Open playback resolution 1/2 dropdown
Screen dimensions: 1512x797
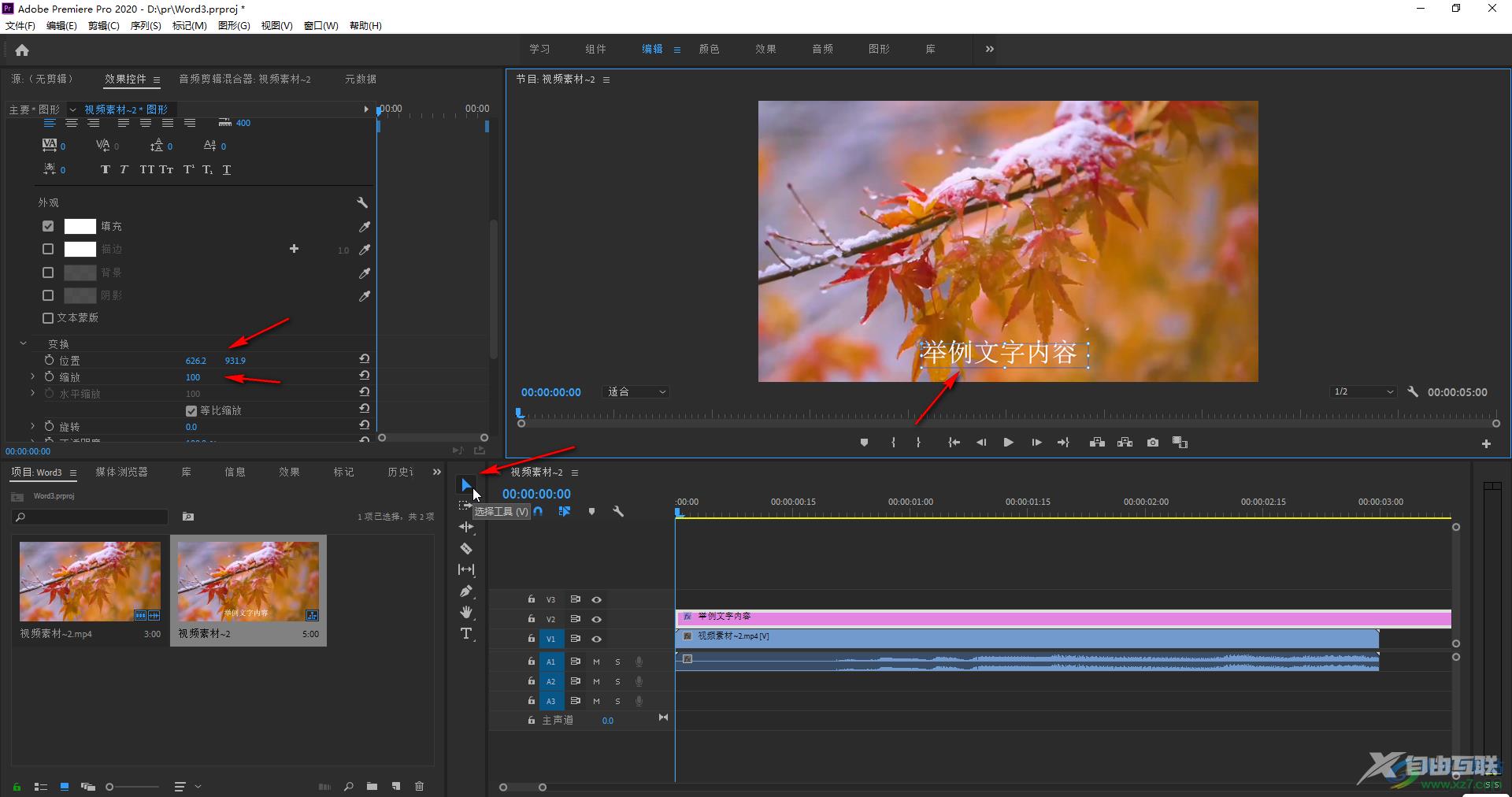pos(1363,391)
